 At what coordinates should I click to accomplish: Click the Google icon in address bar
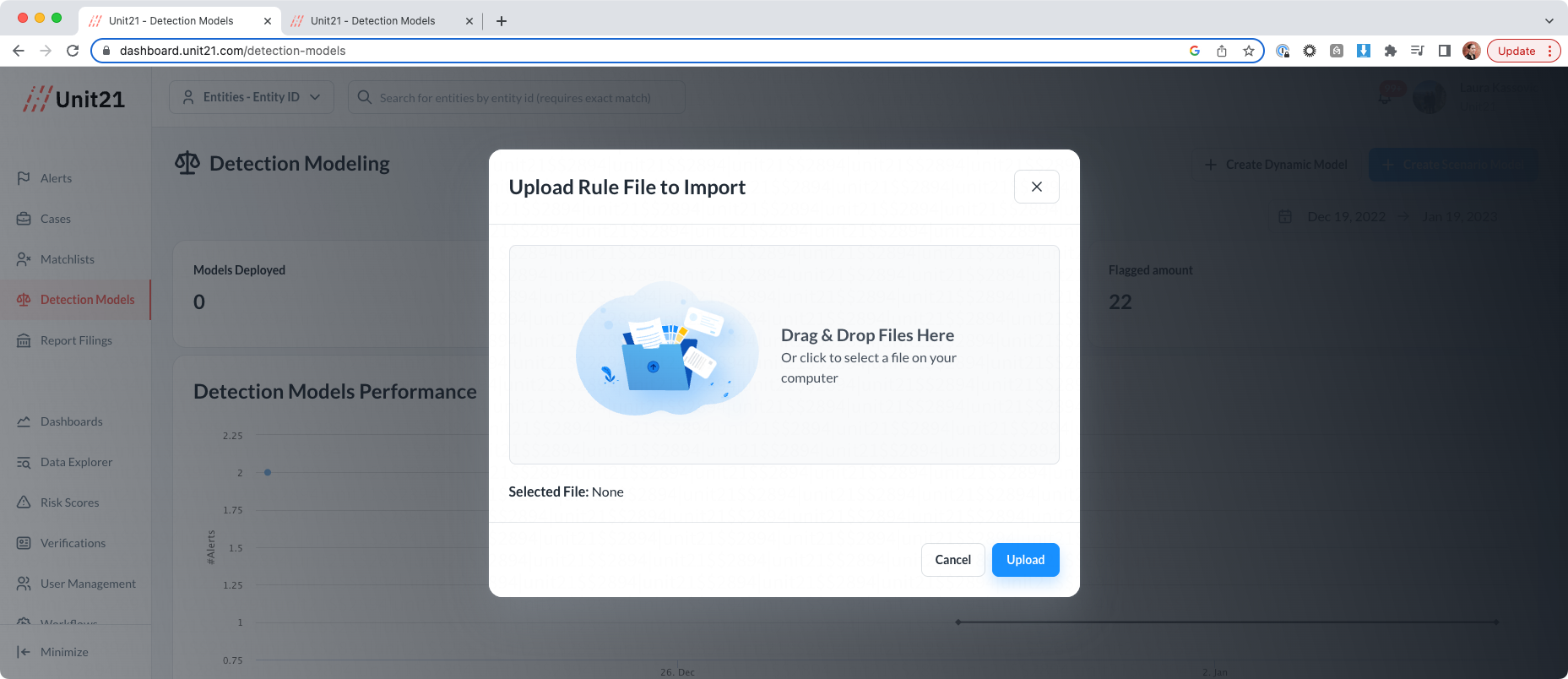click(x=1195, y=51)
